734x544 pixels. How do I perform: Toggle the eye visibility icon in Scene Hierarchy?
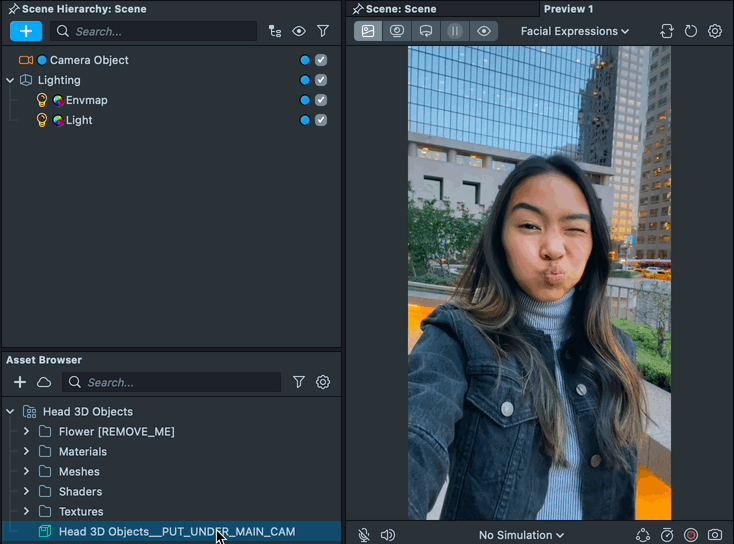(299, 31)
